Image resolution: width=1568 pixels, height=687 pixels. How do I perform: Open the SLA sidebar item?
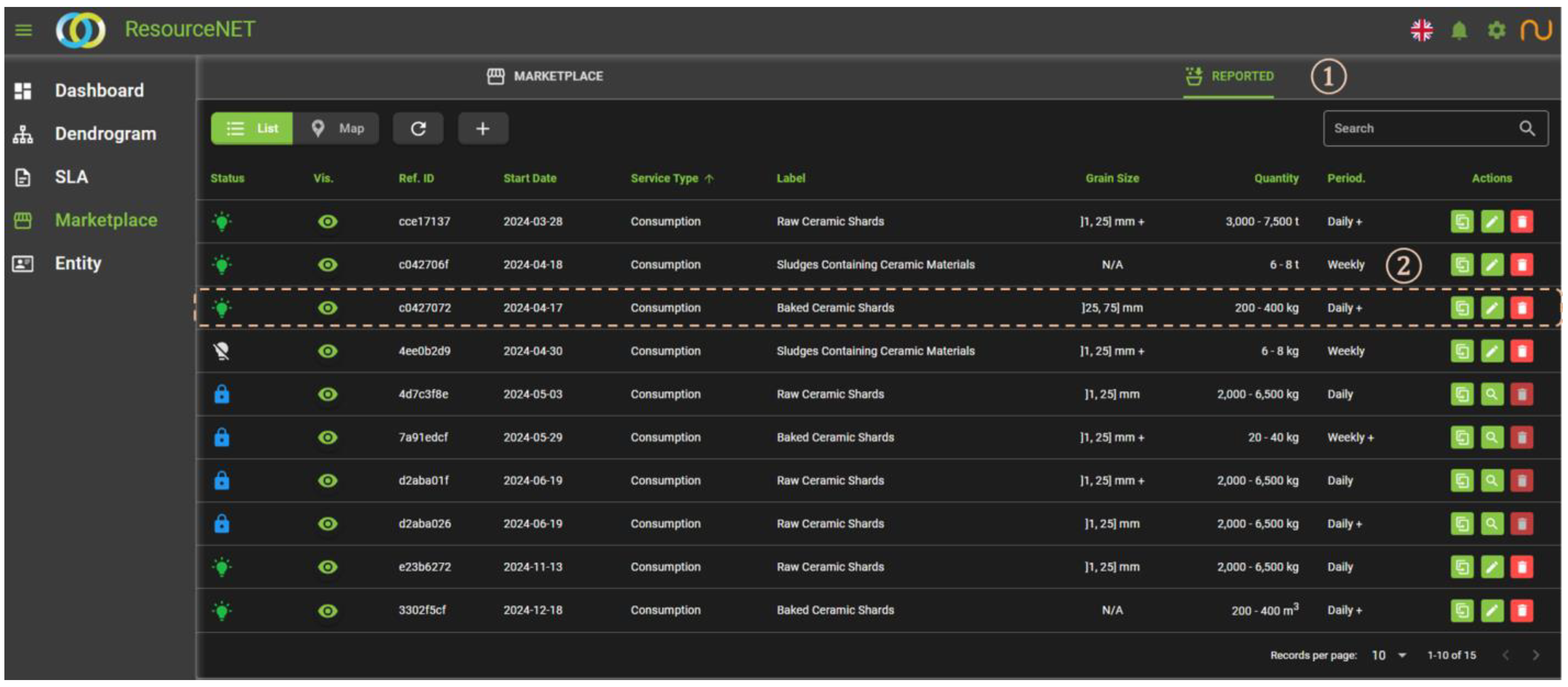[71, 177]
